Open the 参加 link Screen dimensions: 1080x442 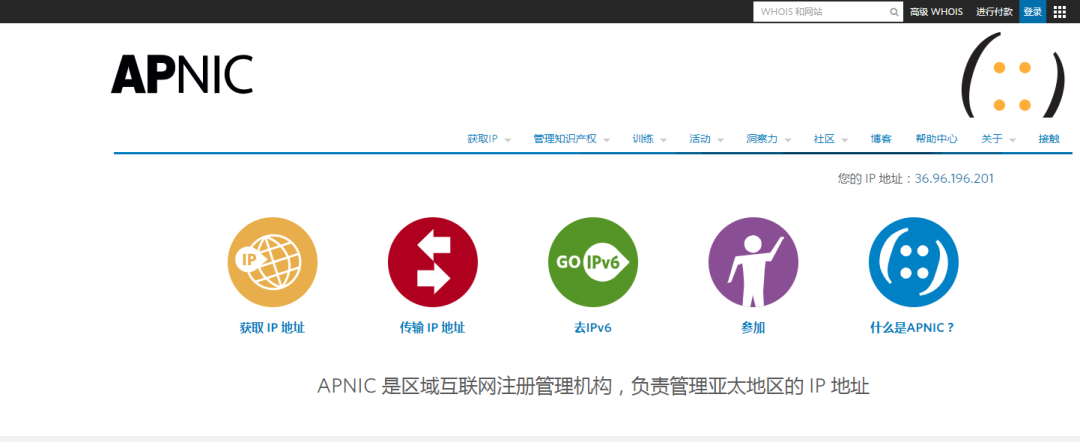pyautogui.click(x=754, y=328)
